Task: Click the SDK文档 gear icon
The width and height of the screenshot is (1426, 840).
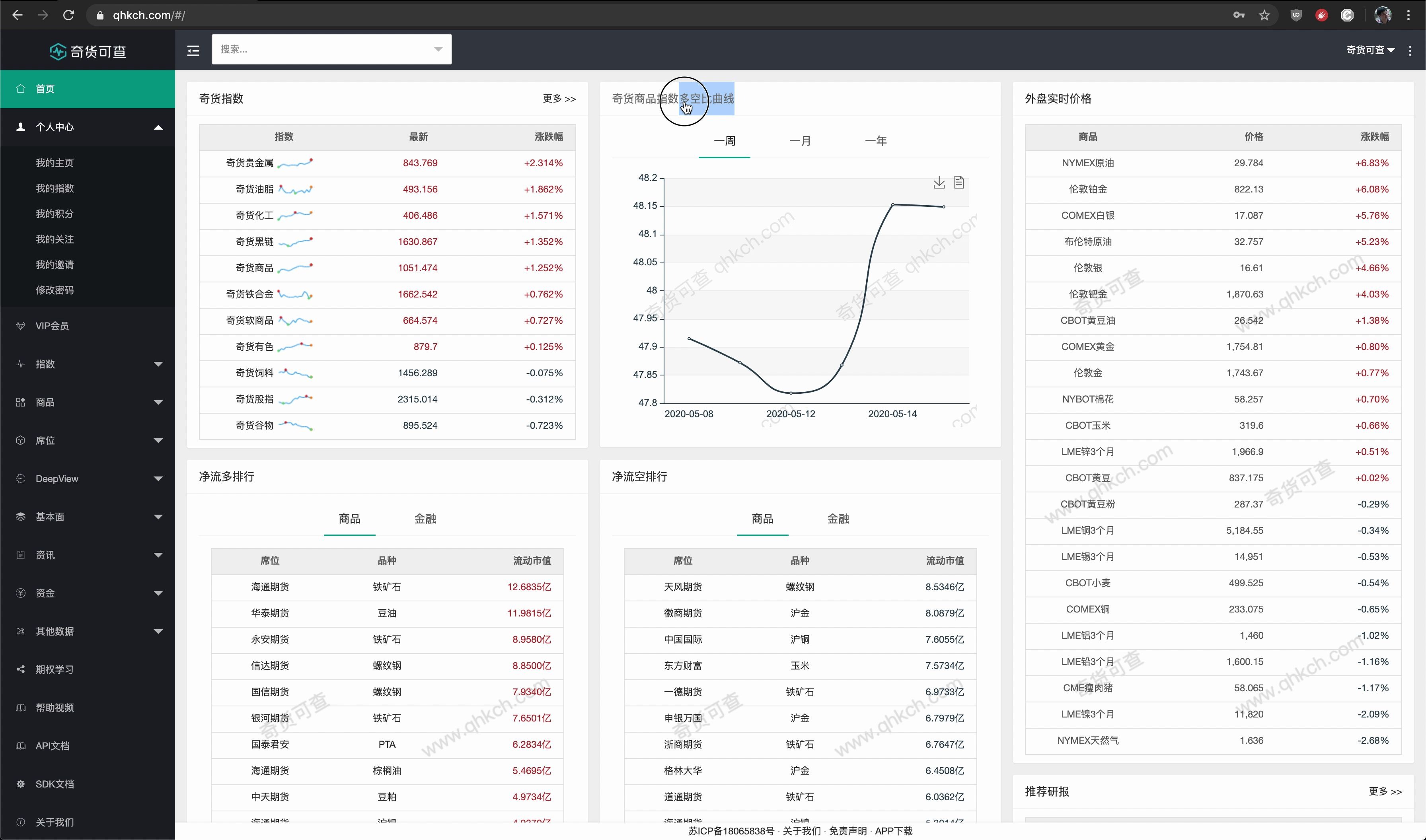Action: pos(21,784)
